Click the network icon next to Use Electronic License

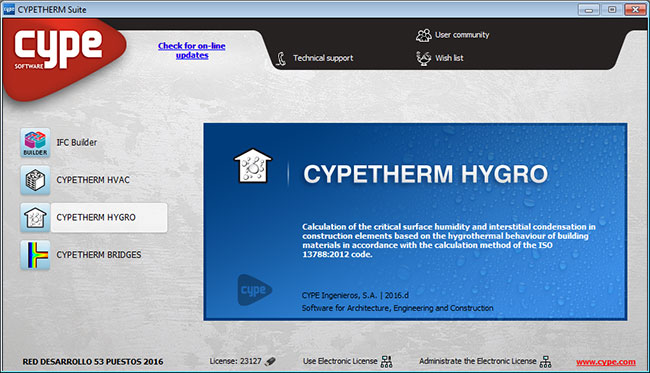[386, 361]
